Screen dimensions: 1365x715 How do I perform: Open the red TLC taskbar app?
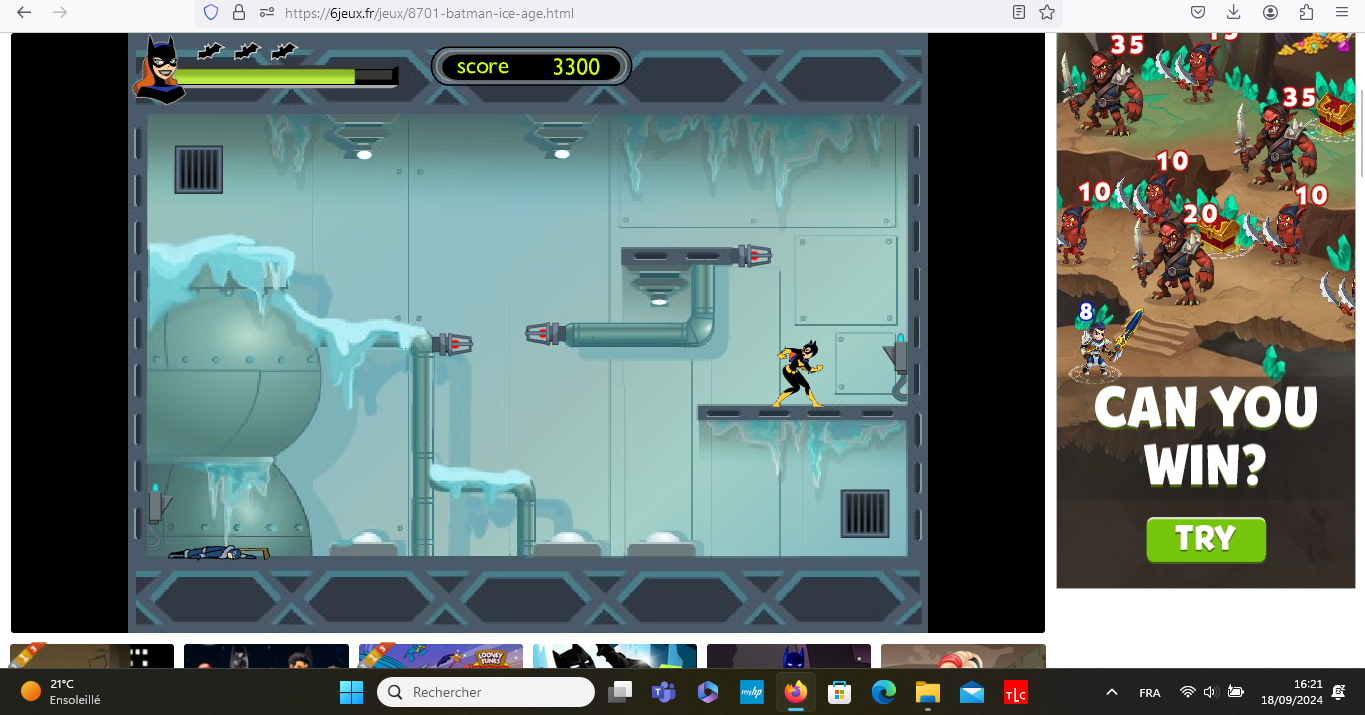pos(1016,691)
